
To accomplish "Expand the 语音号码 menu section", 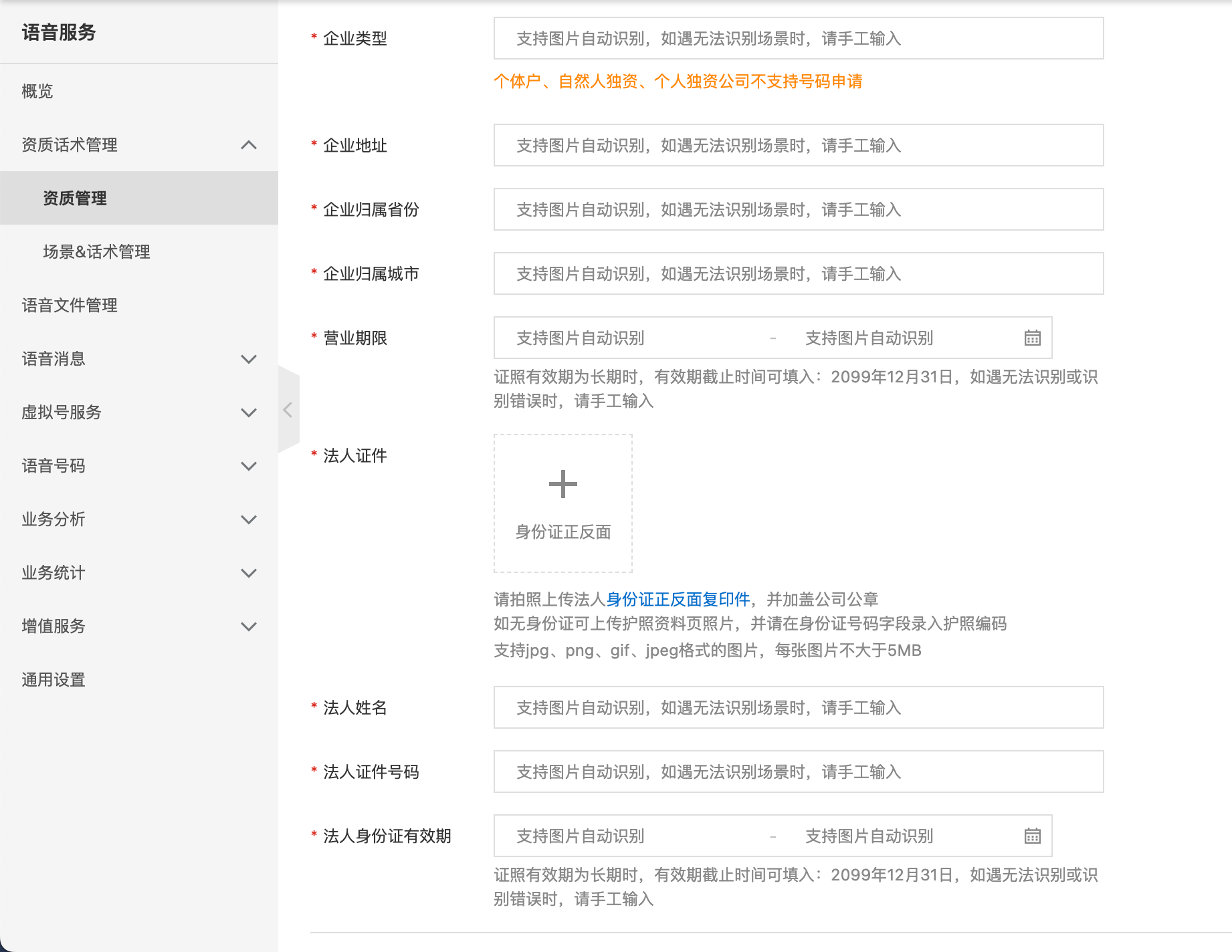I will click(248, 466).
